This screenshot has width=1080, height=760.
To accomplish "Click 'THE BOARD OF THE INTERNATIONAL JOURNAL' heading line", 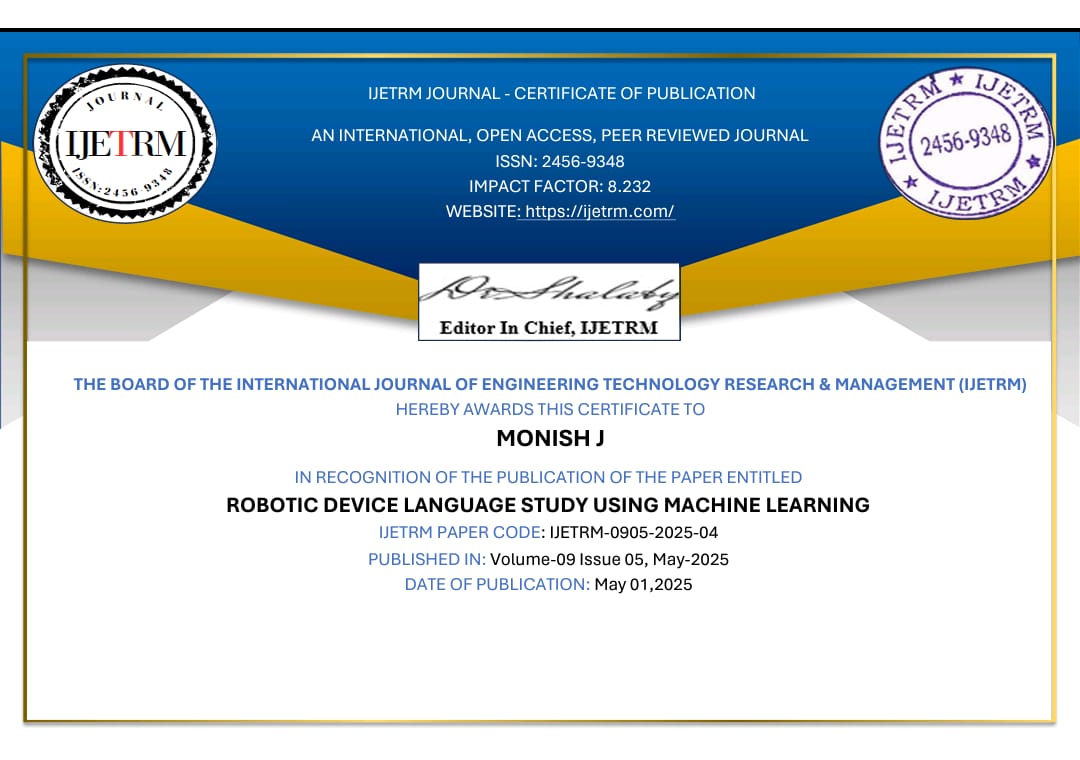I will point(550,384).
